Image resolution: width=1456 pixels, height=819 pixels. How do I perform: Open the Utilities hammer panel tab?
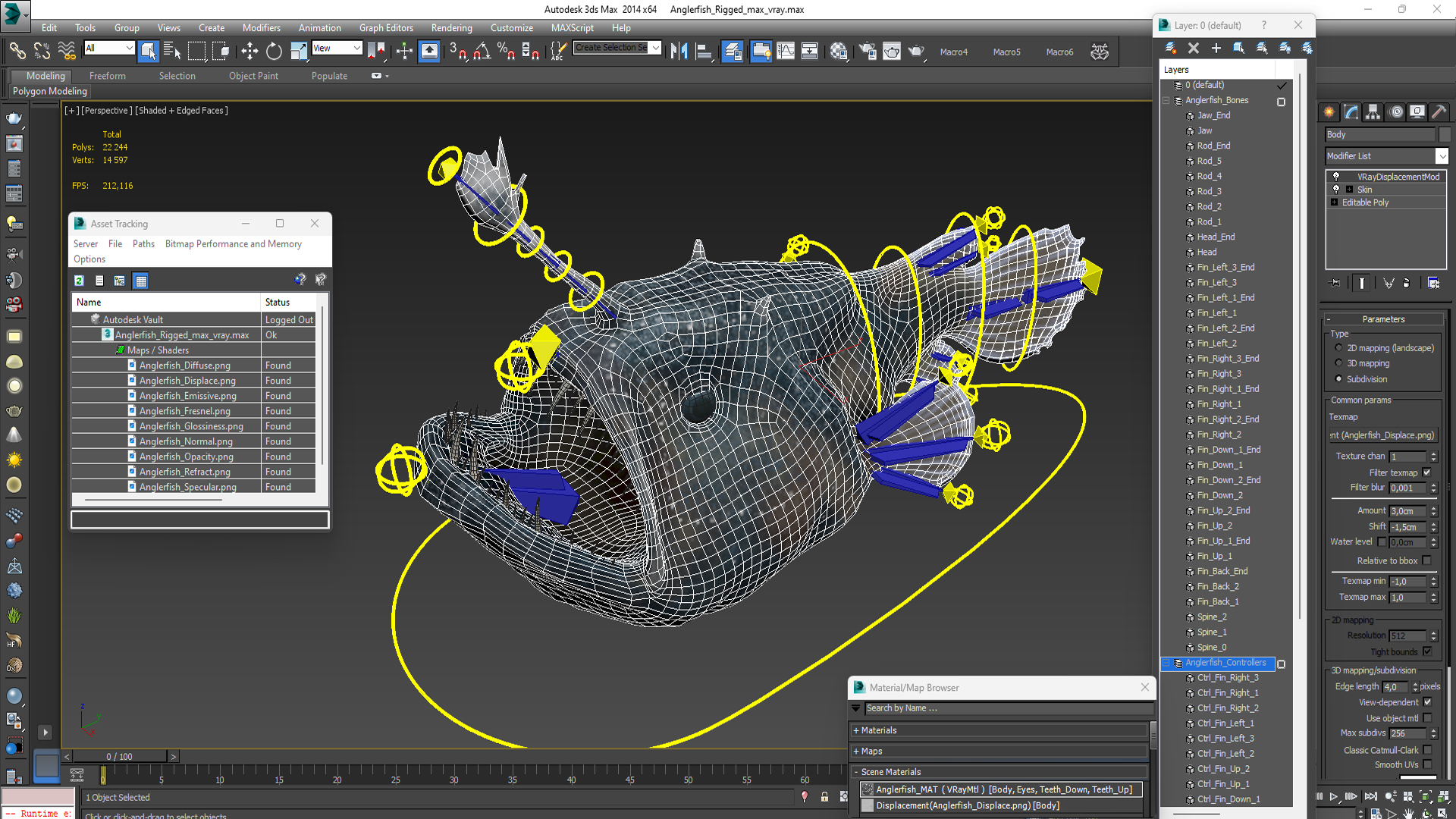pyautogui.click(x=1439, y=112)
